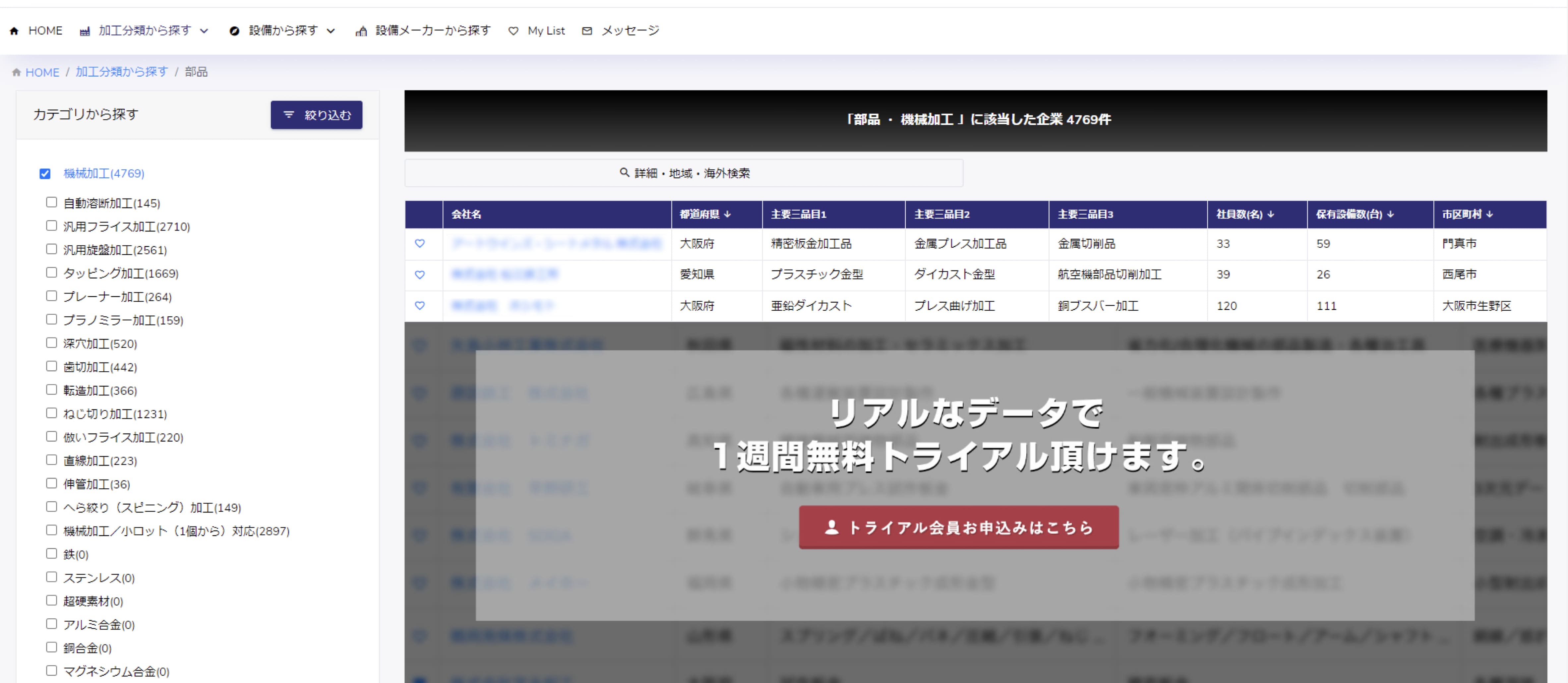
Task: Sort by 保有設備数(台) column arrow
Action: [x=1390, y=214]
